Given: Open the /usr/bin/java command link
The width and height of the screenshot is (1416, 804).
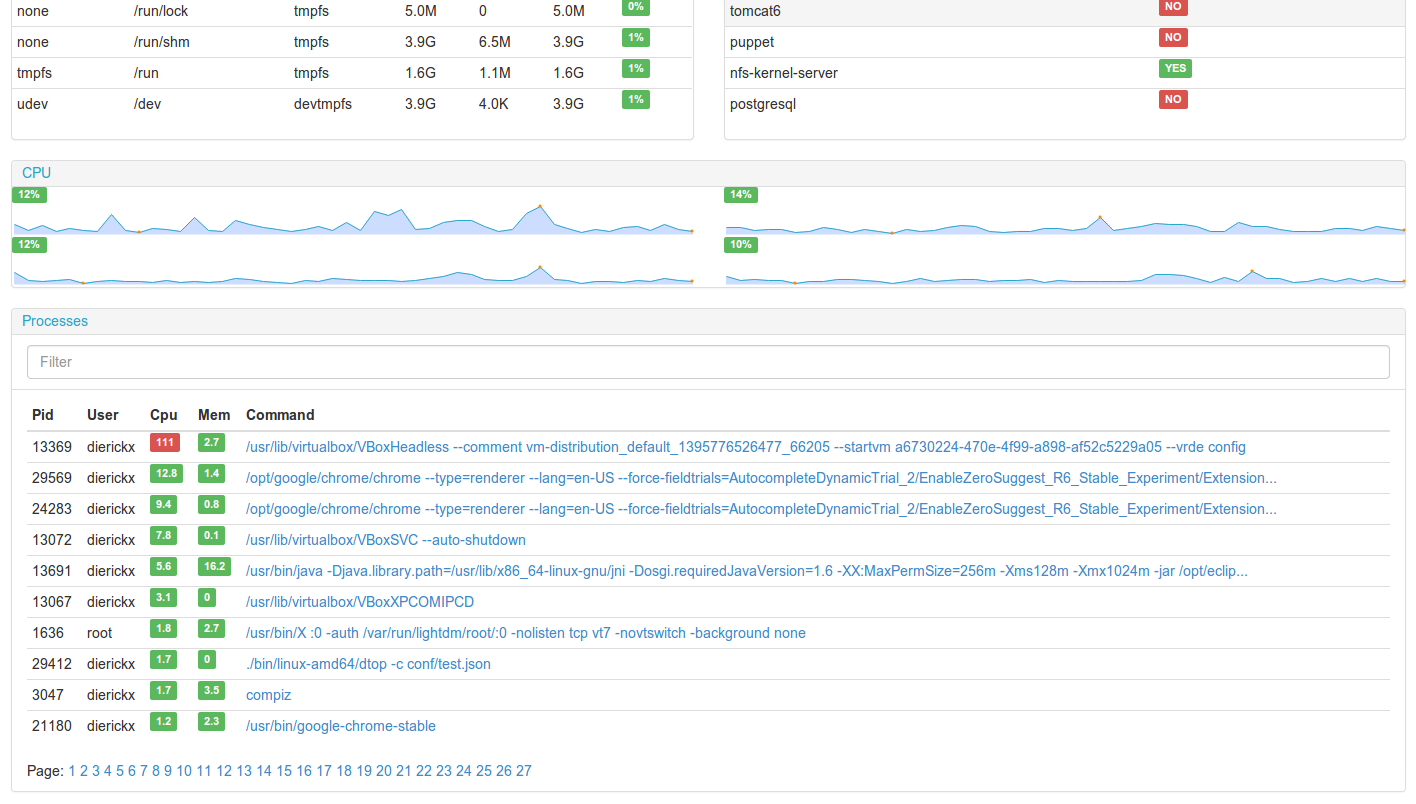Looking at the screenshot, I should coord(747,571).
